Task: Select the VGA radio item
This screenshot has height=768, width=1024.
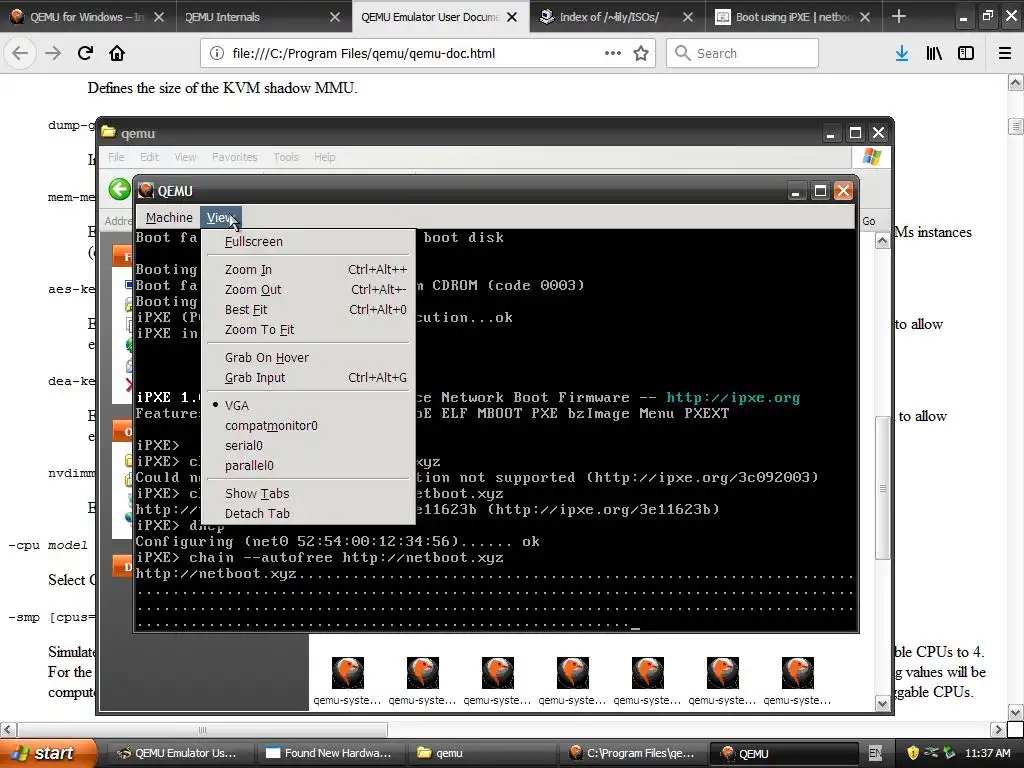Action: [308, 406]
